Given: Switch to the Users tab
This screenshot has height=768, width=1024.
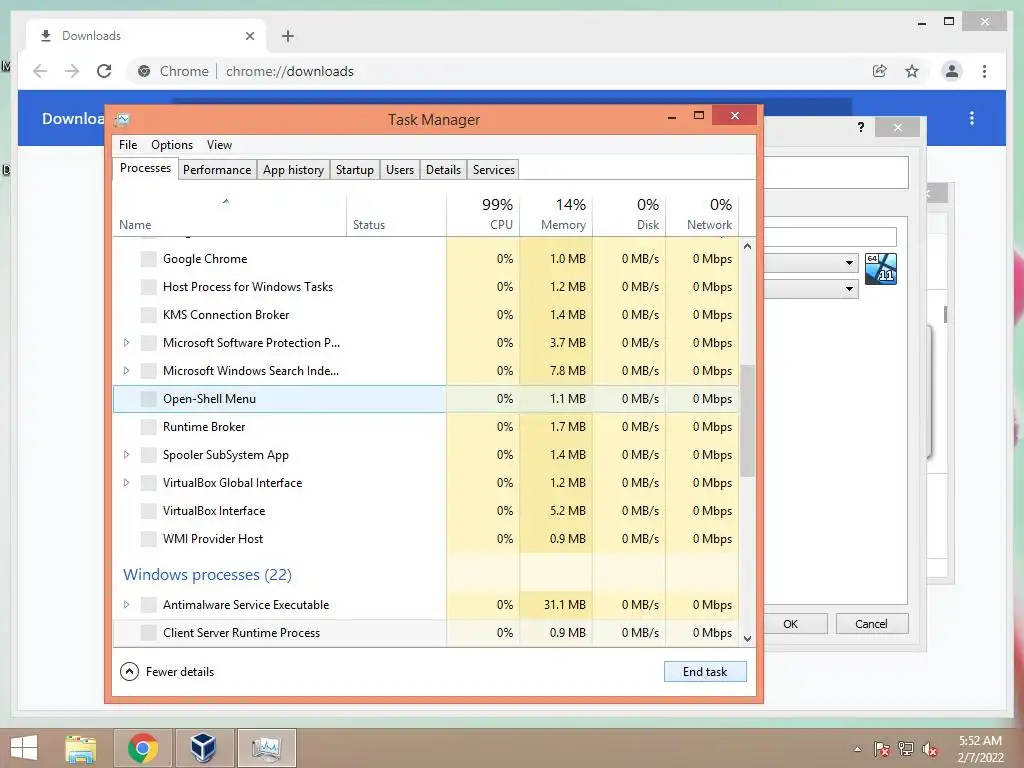Looking at the screenshot, I should (400, 170).
